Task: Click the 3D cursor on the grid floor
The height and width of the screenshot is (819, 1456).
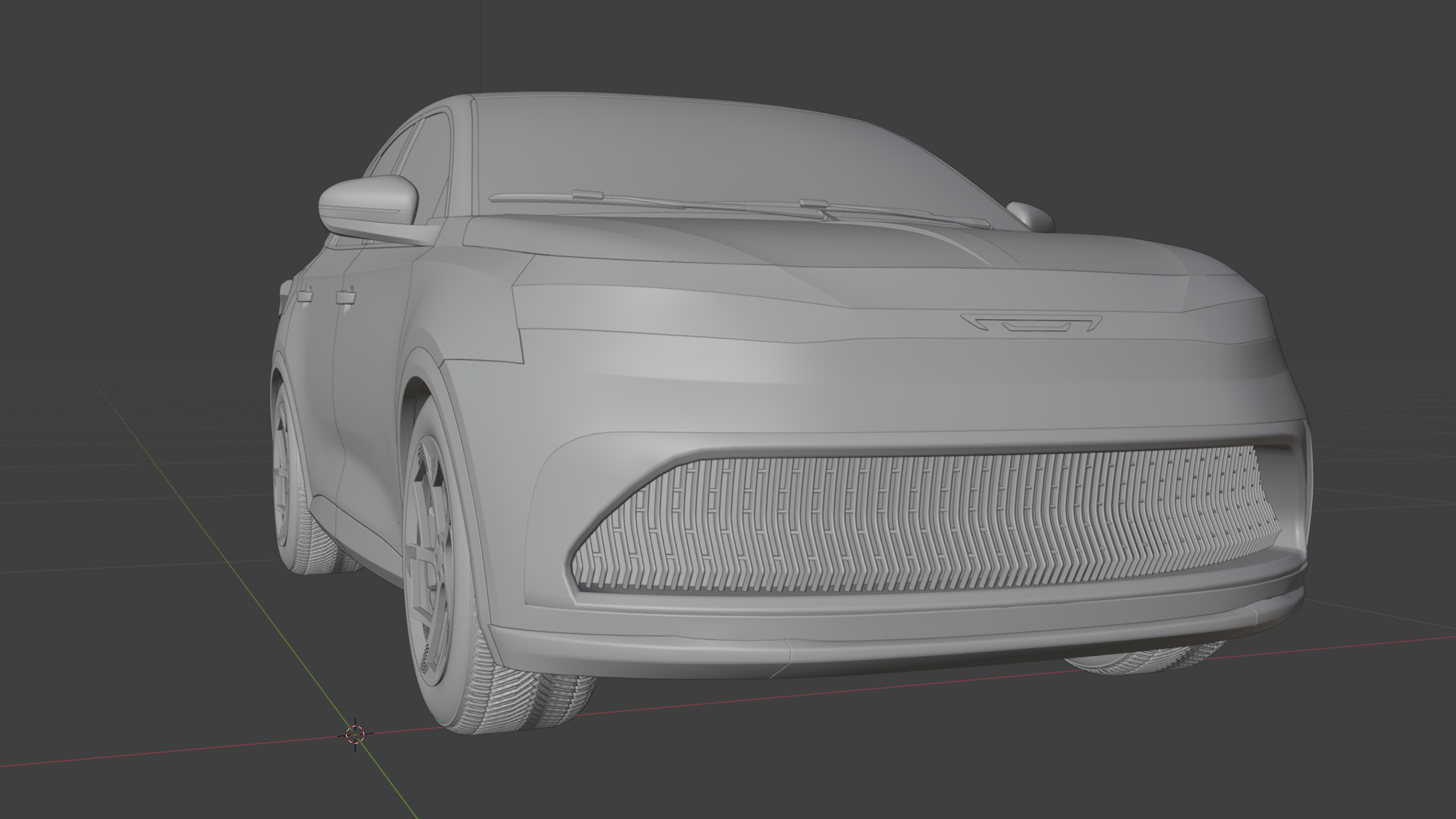Action: click(x=355, y=734)
